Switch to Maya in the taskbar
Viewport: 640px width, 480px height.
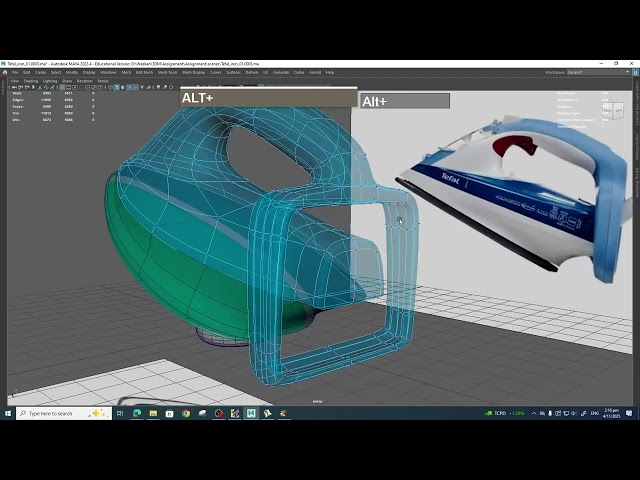251,413
